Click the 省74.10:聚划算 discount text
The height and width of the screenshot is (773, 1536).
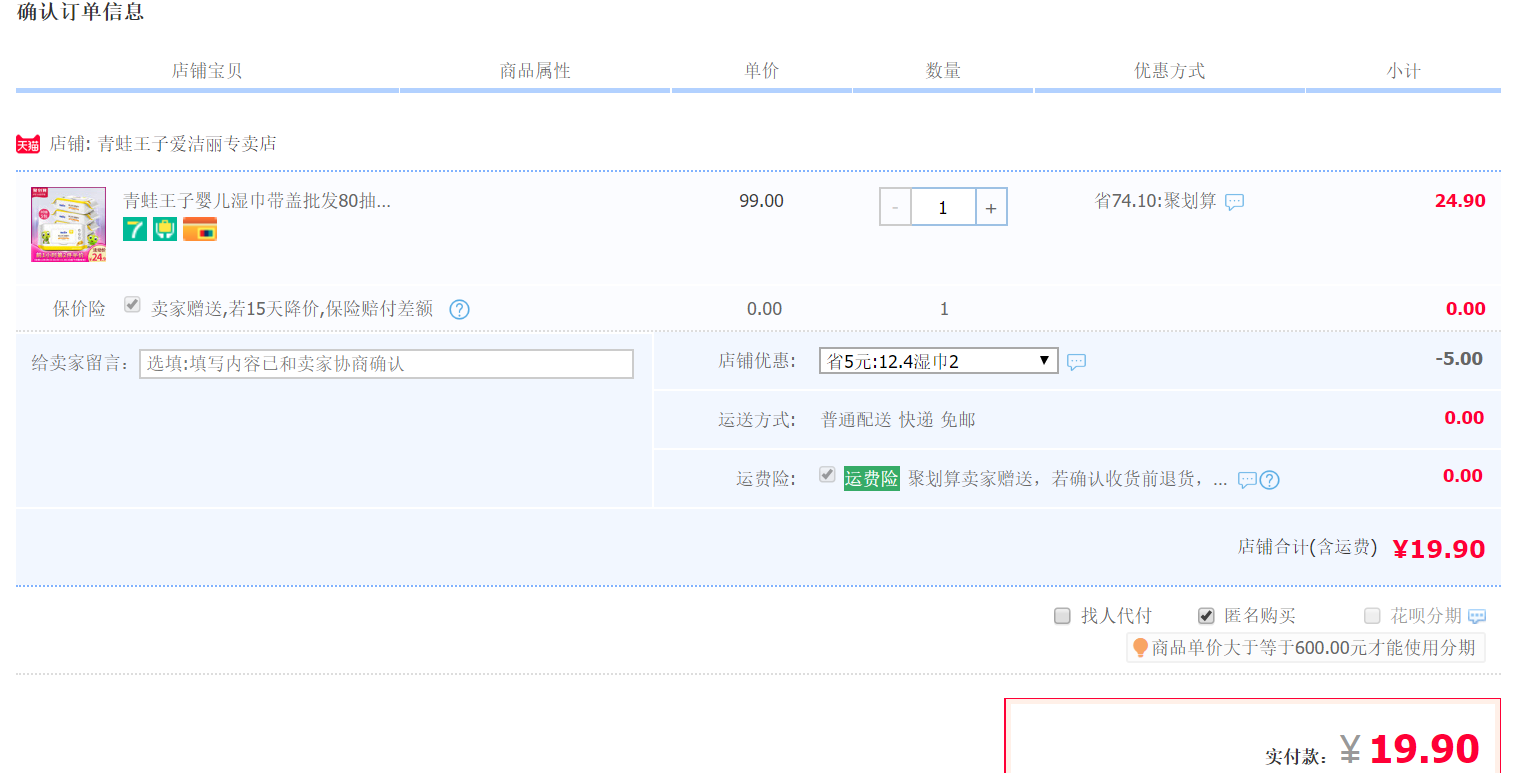tap(1155, 201)
